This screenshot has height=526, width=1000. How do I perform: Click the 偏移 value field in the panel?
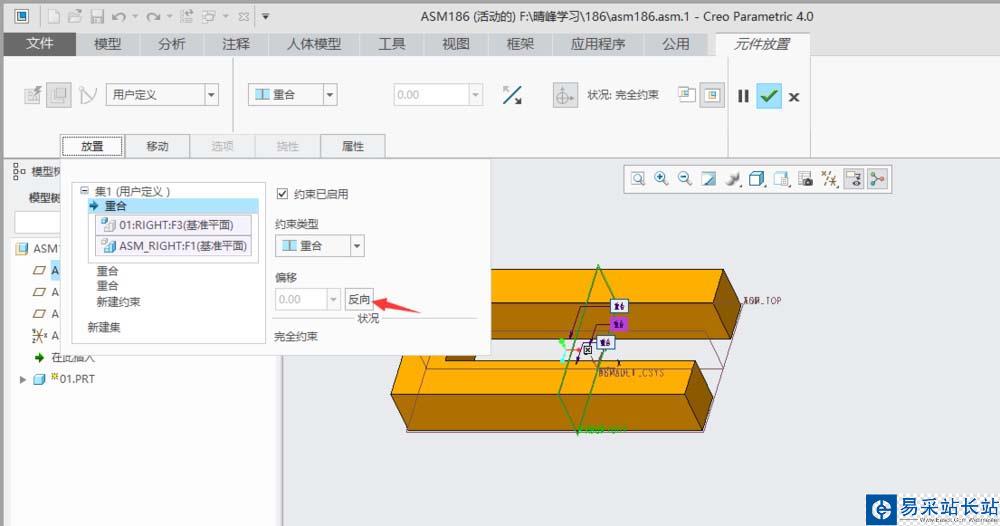(302, 299)
